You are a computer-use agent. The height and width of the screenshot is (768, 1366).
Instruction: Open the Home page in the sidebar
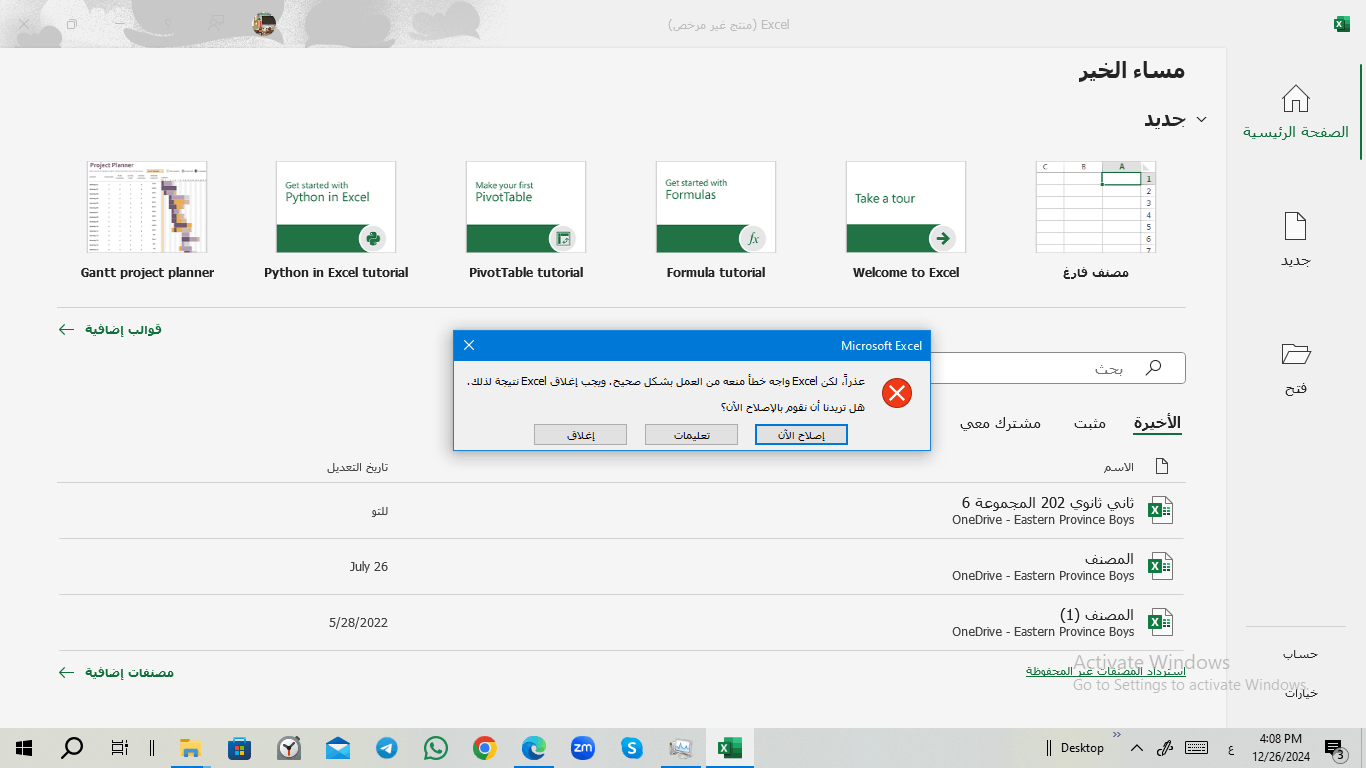(1296, 111)
